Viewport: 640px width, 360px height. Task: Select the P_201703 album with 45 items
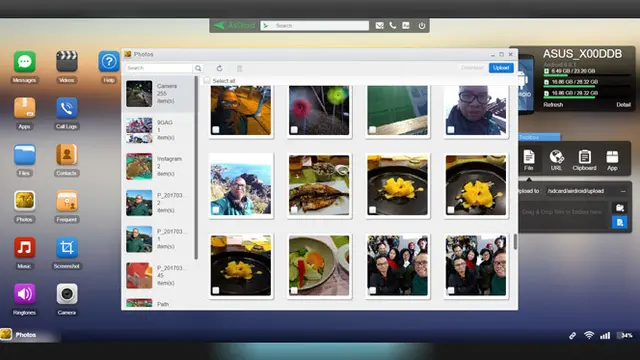tap(158, 276)
